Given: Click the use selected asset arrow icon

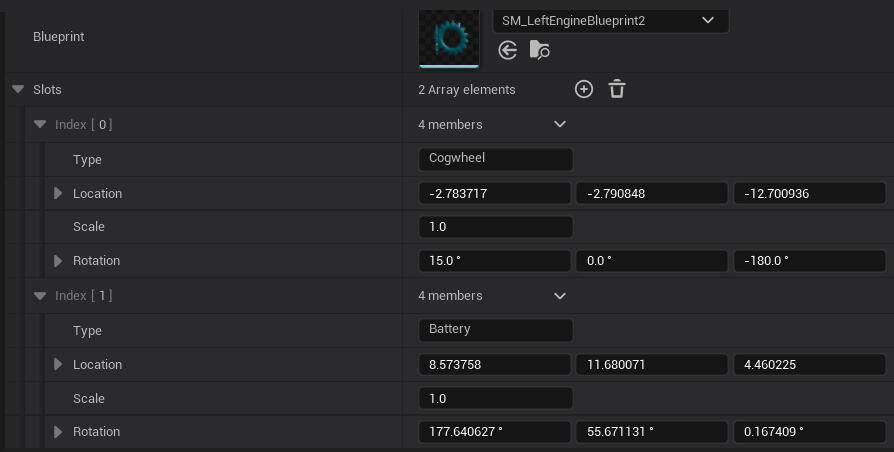Looking at the screenshot, I should point(508,50).
